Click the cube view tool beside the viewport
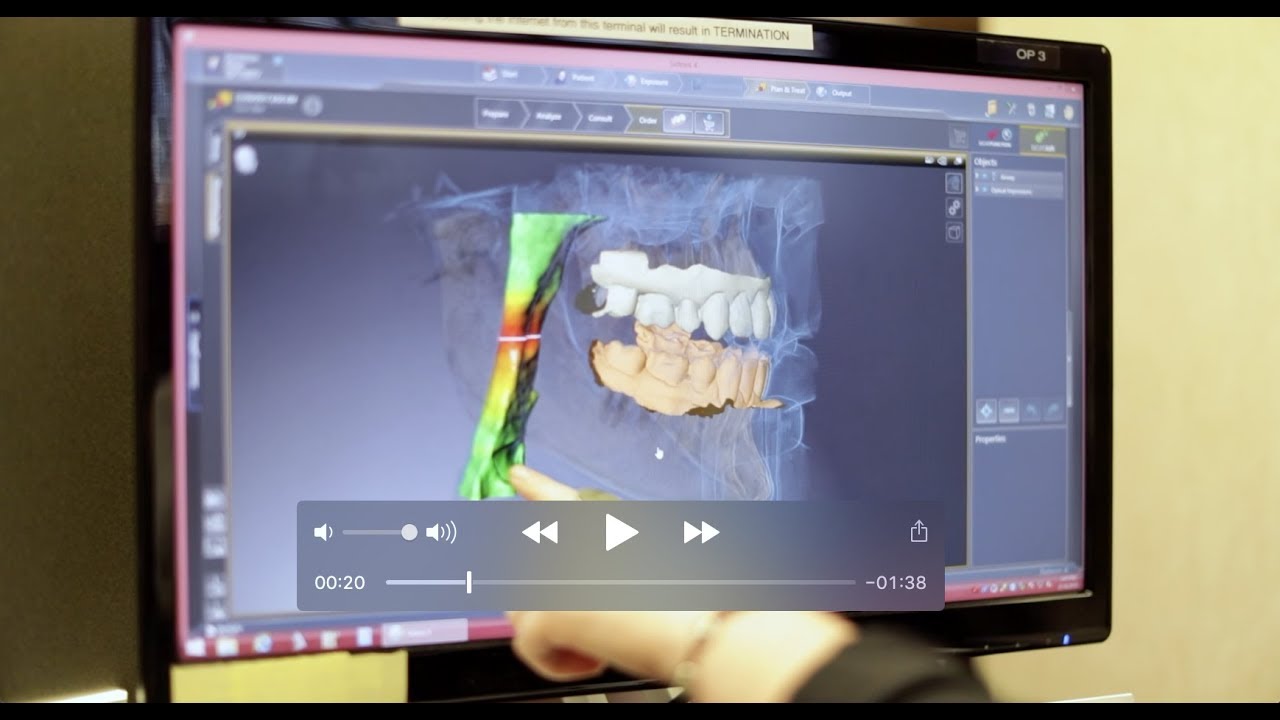 click(x=955, y=232)
